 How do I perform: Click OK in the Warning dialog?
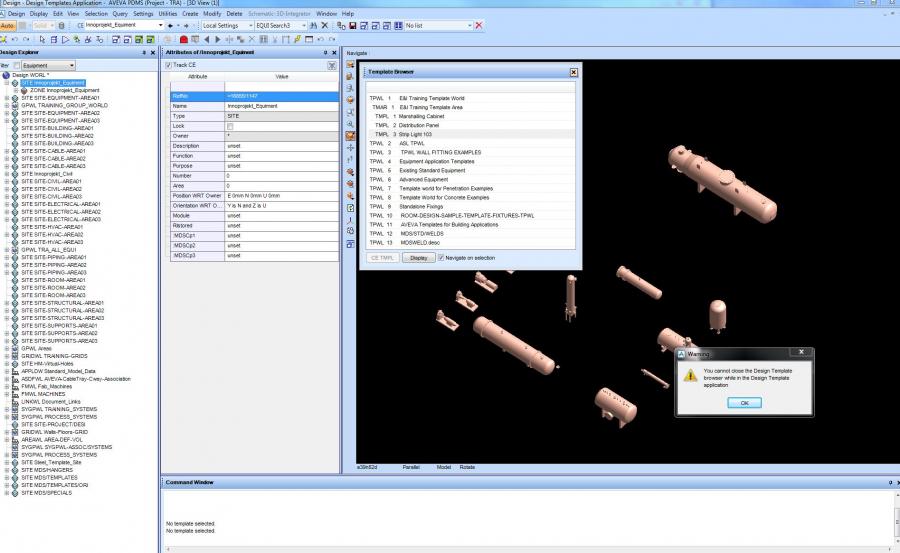click(x=744, y=403)
